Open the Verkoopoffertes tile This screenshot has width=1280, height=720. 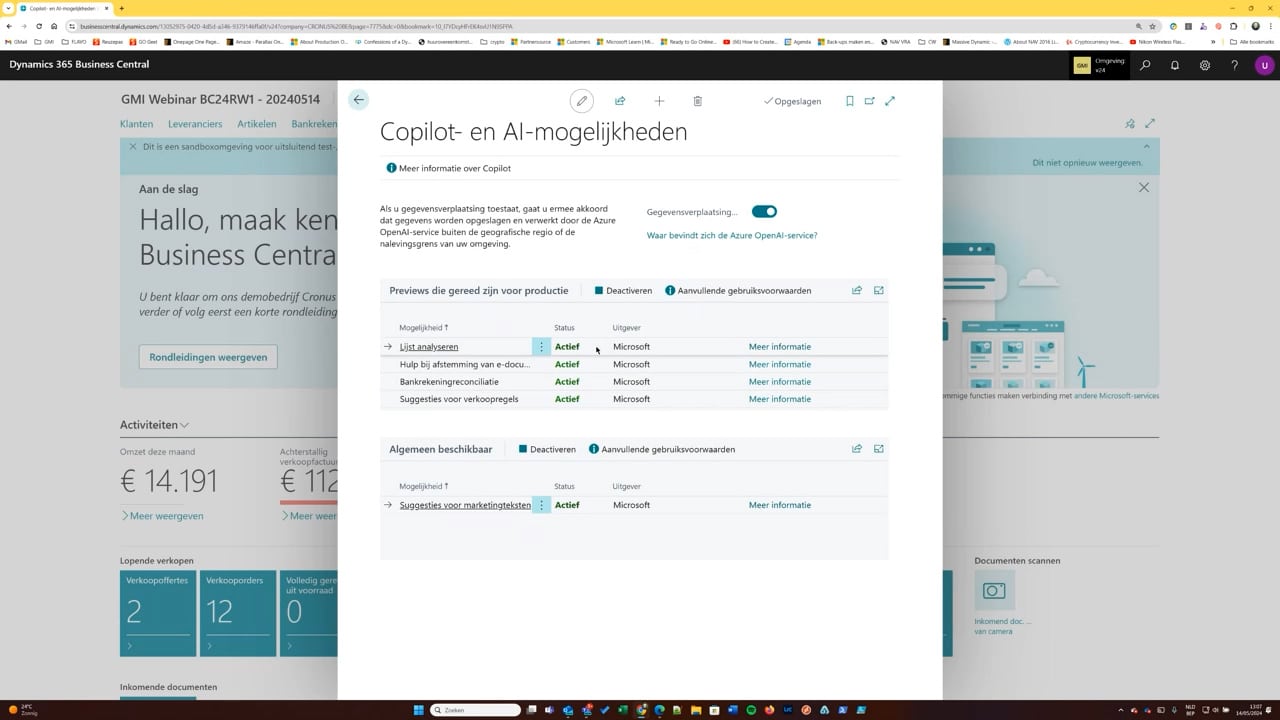pyautogui.click(x=158, y=613)
